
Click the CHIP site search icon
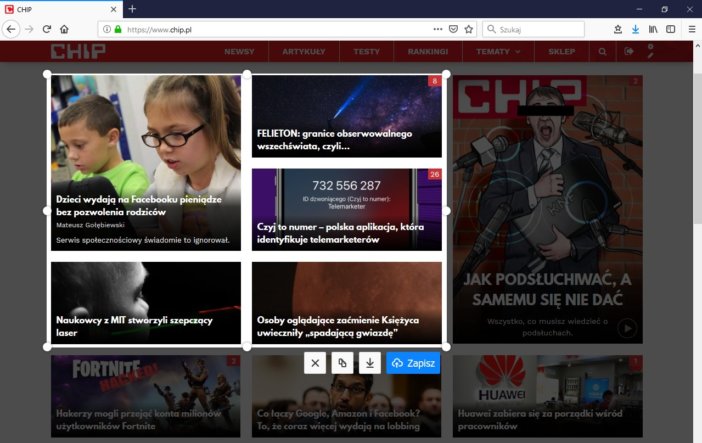(x=603, y=52)
